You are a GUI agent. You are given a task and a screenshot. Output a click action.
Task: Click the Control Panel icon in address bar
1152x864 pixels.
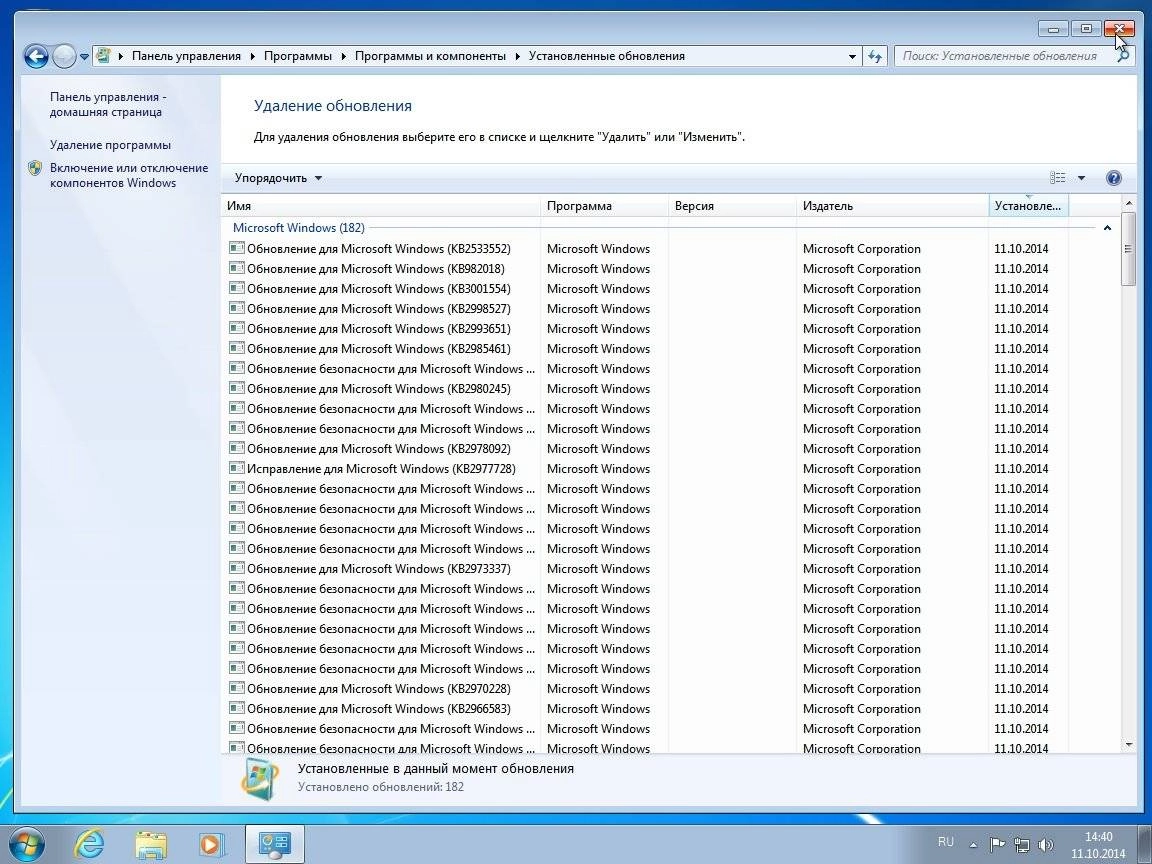(104, 56)
